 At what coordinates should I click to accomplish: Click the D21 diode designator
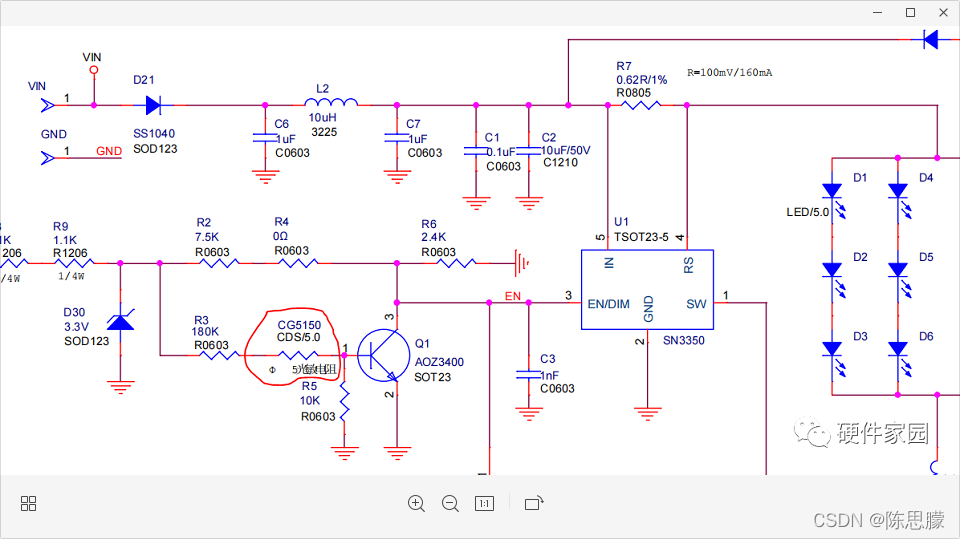click(x=144, y=80)
